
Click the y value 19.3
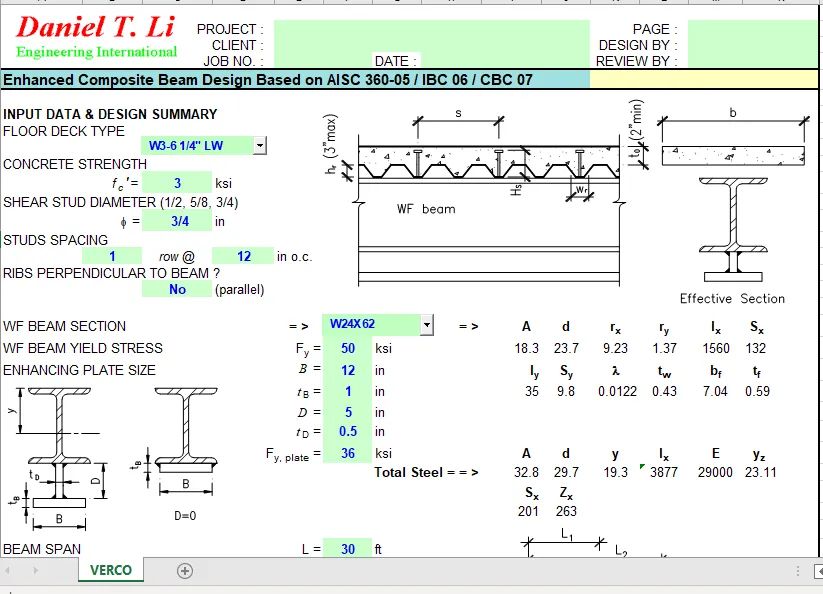pos(615,473)
